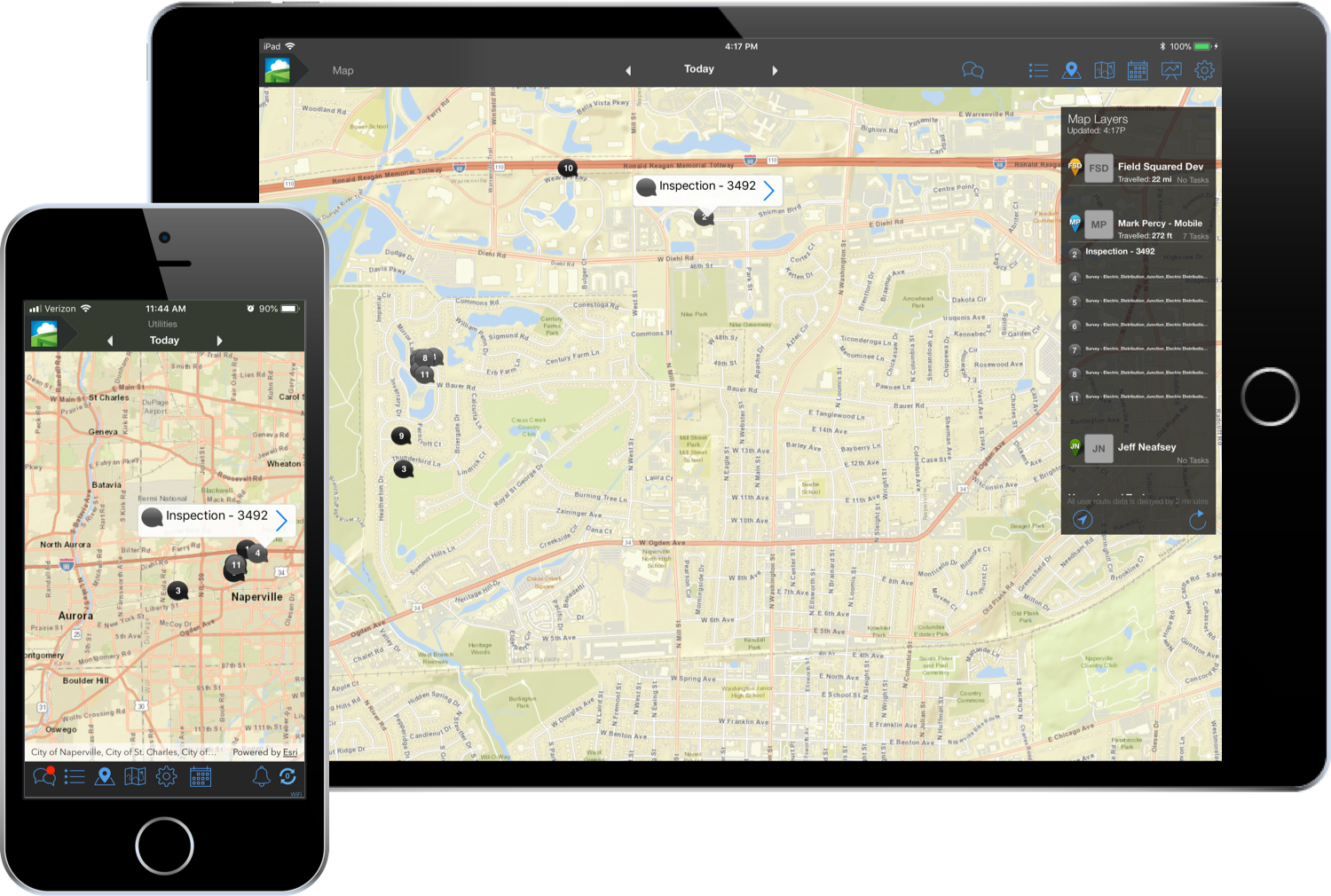This screenshot has height=896, width=1331.
Task: Open the calendar icon in iPad toolbar
Action: [x=1138, y=69]
